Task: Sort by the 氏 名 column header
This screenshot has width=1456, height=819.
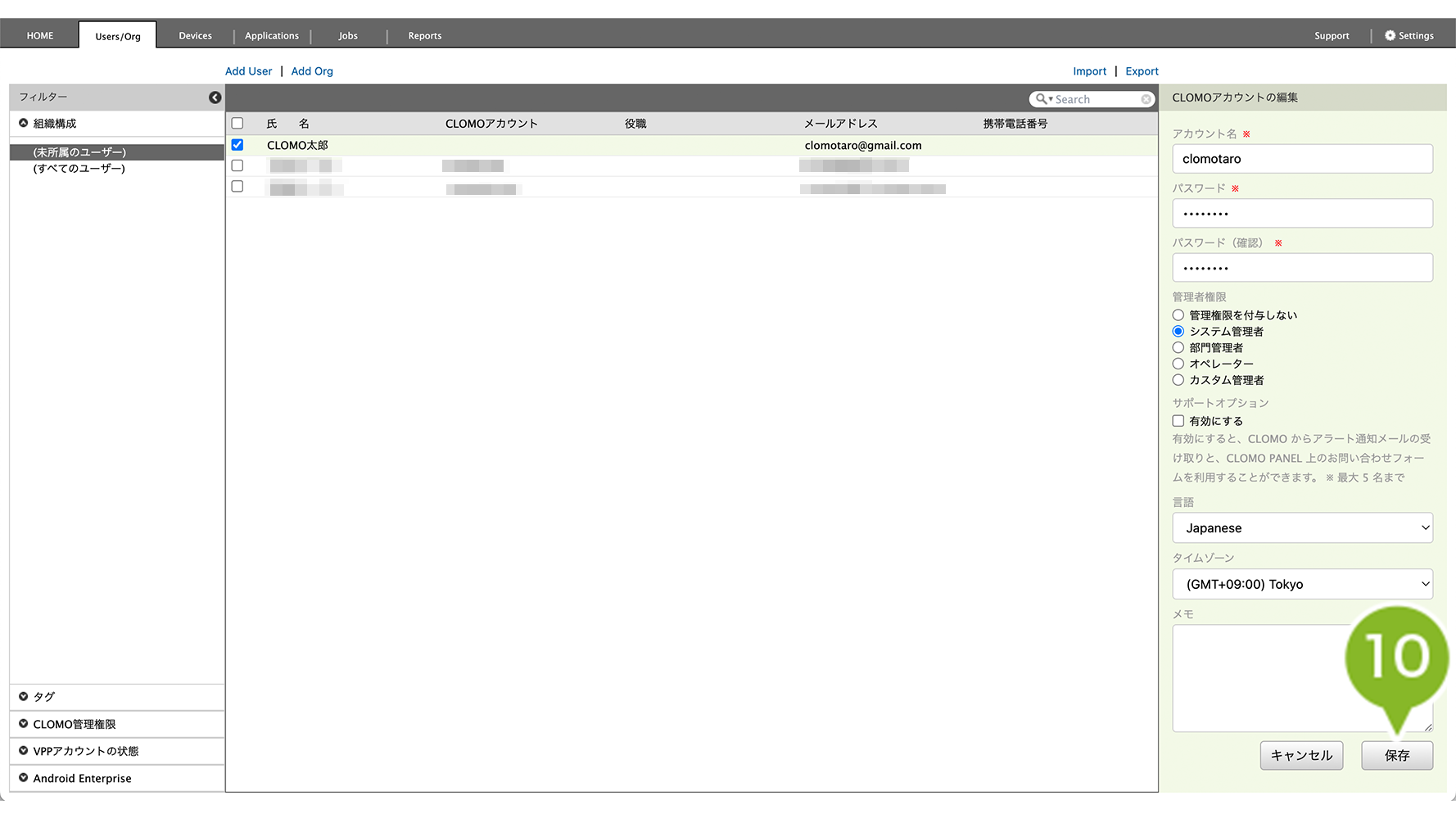Action: point(287,124)
